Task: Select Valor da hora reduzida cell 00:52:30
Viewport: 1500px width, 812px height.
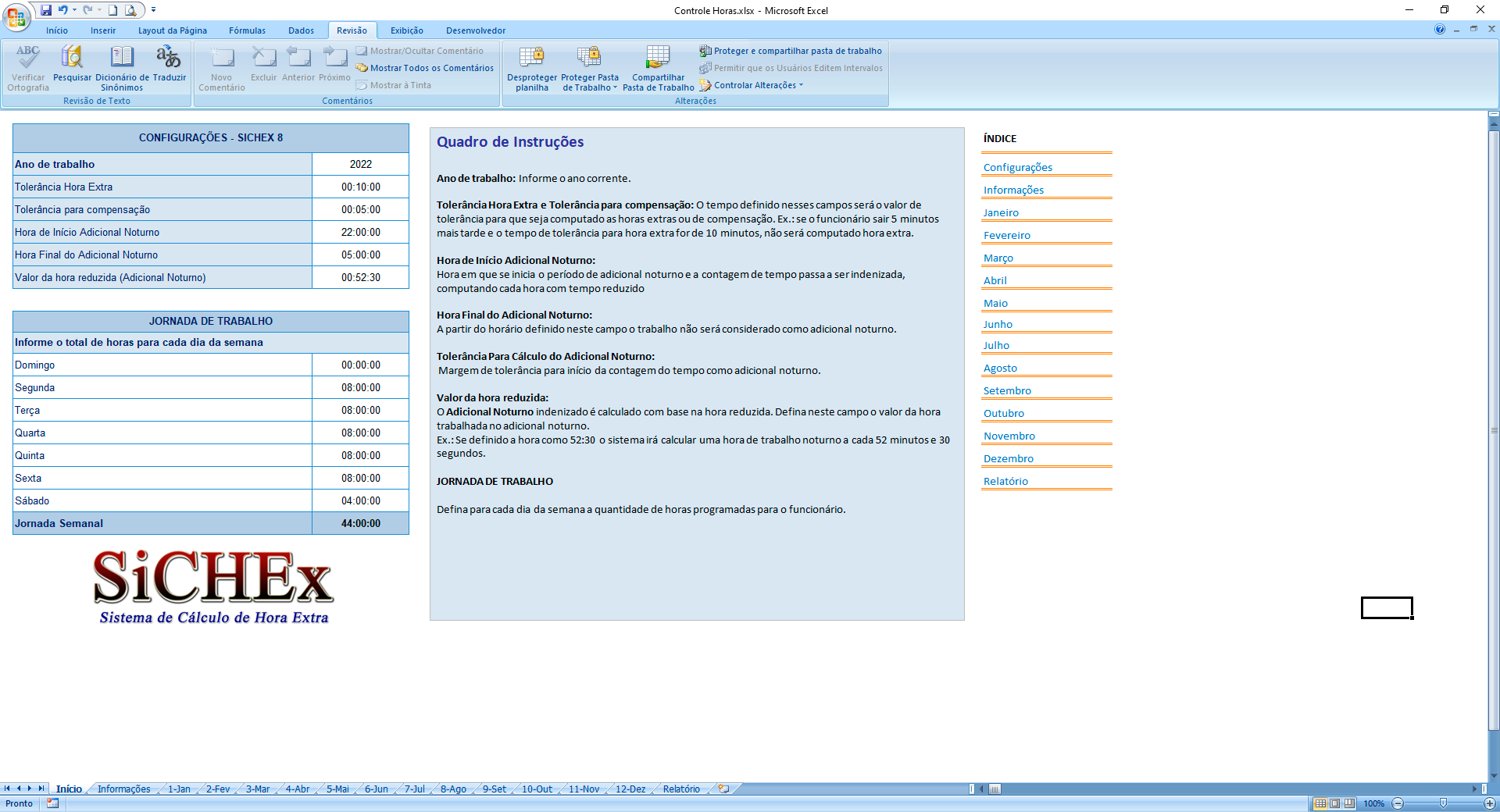Action: (x=361, y=277)
